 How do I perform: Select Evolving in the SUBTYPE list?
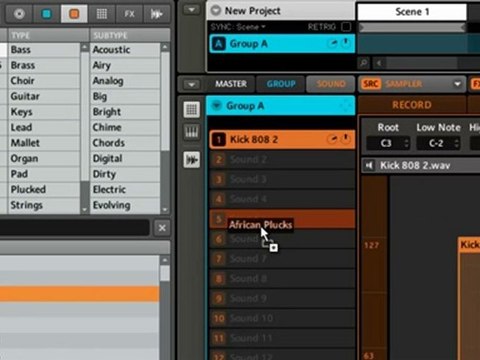tap(125, 205)
